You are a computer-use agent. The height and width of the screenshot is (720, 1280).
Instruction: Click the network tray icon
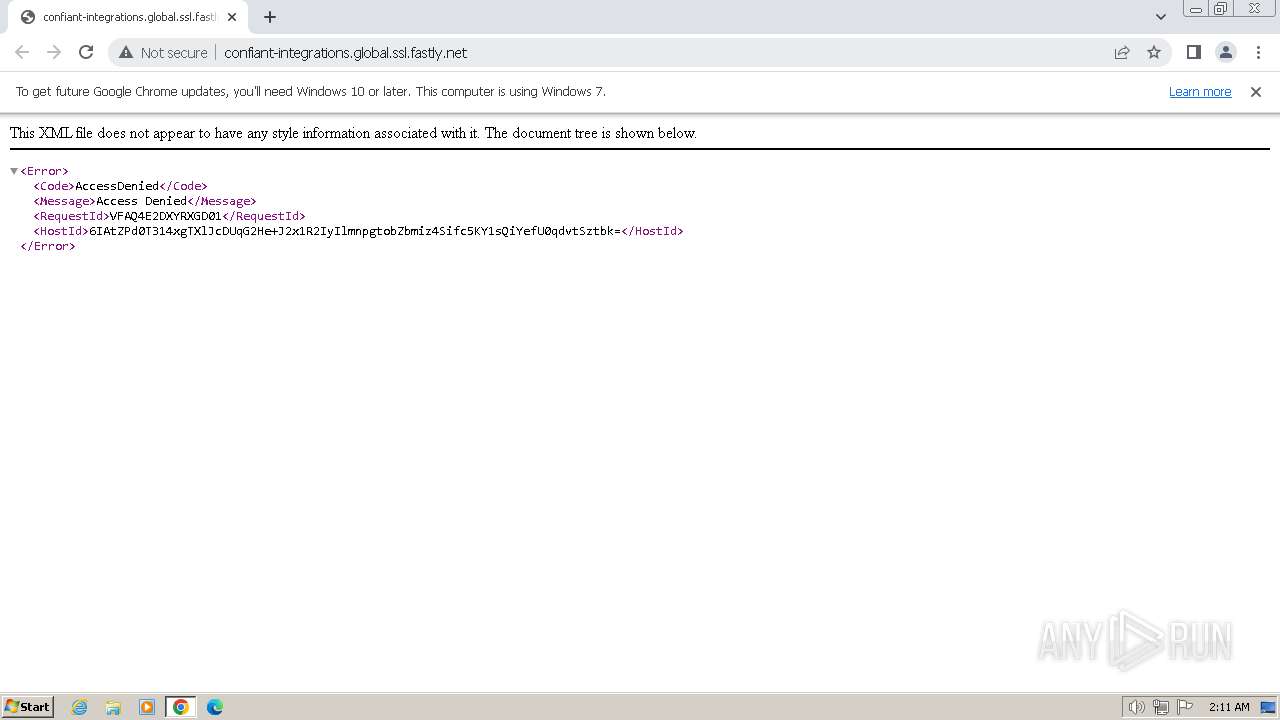[x=1161, y=707]
